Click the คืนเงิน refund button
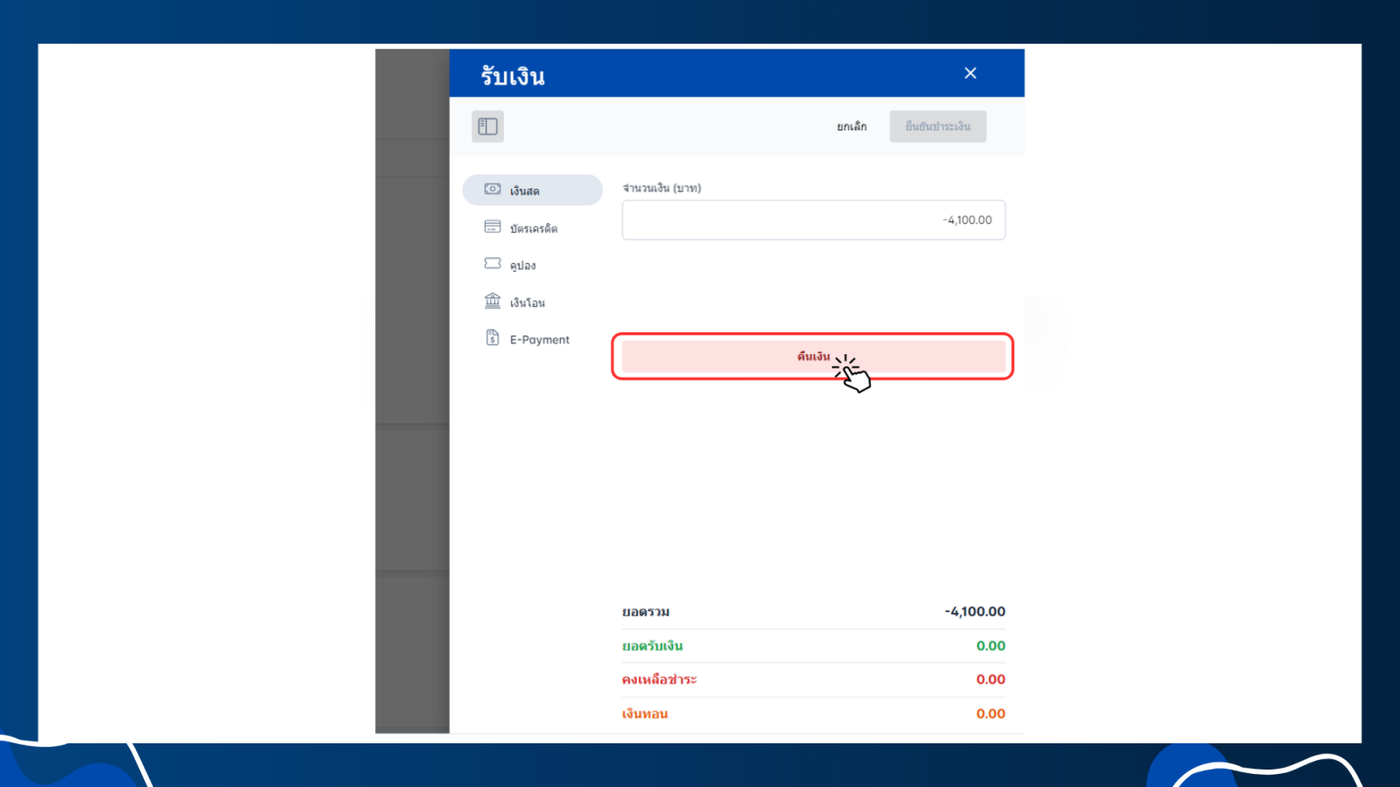Viewport: 1400px width, 787px height. (814, 356)
